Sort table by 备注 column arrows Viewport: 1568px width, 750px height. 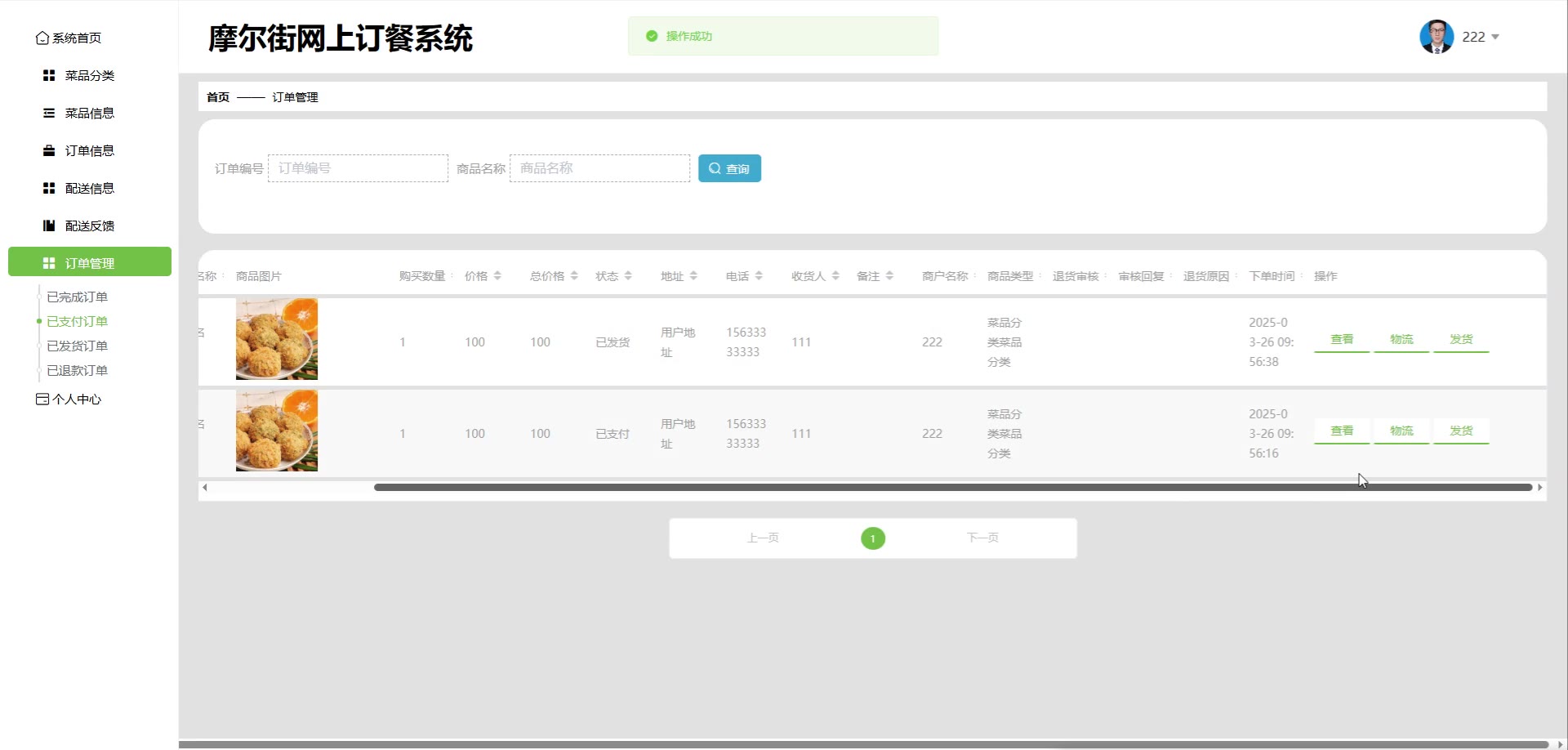tap(889, 276)
